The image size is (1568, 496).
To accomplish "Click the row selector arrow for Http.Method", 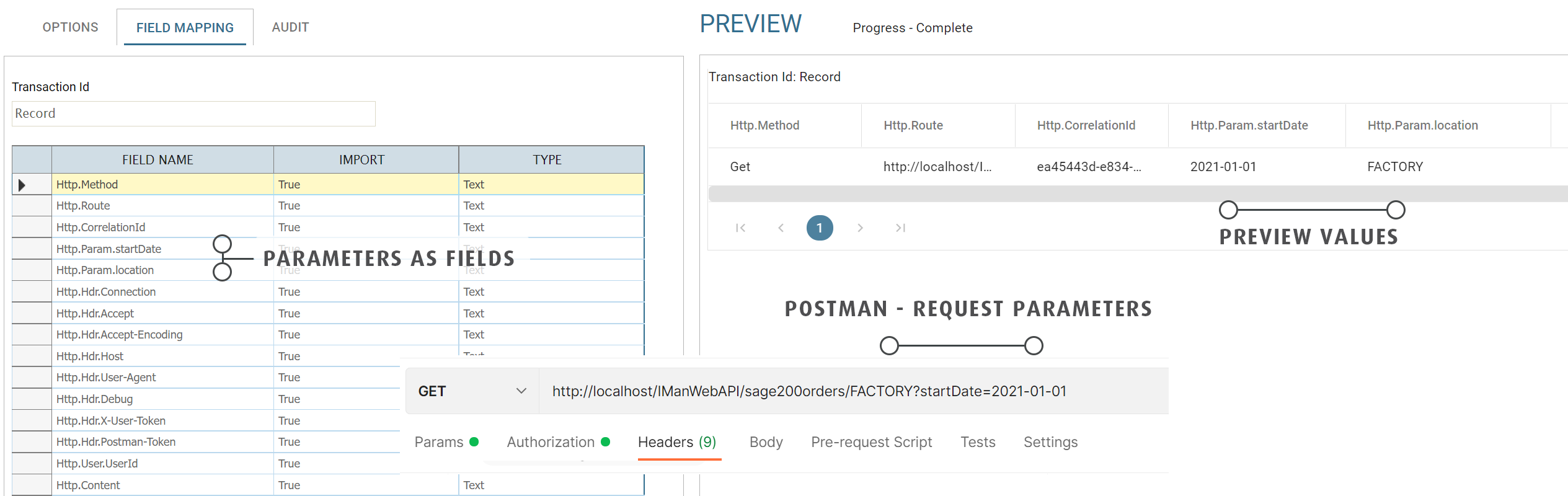I will 22,185.
